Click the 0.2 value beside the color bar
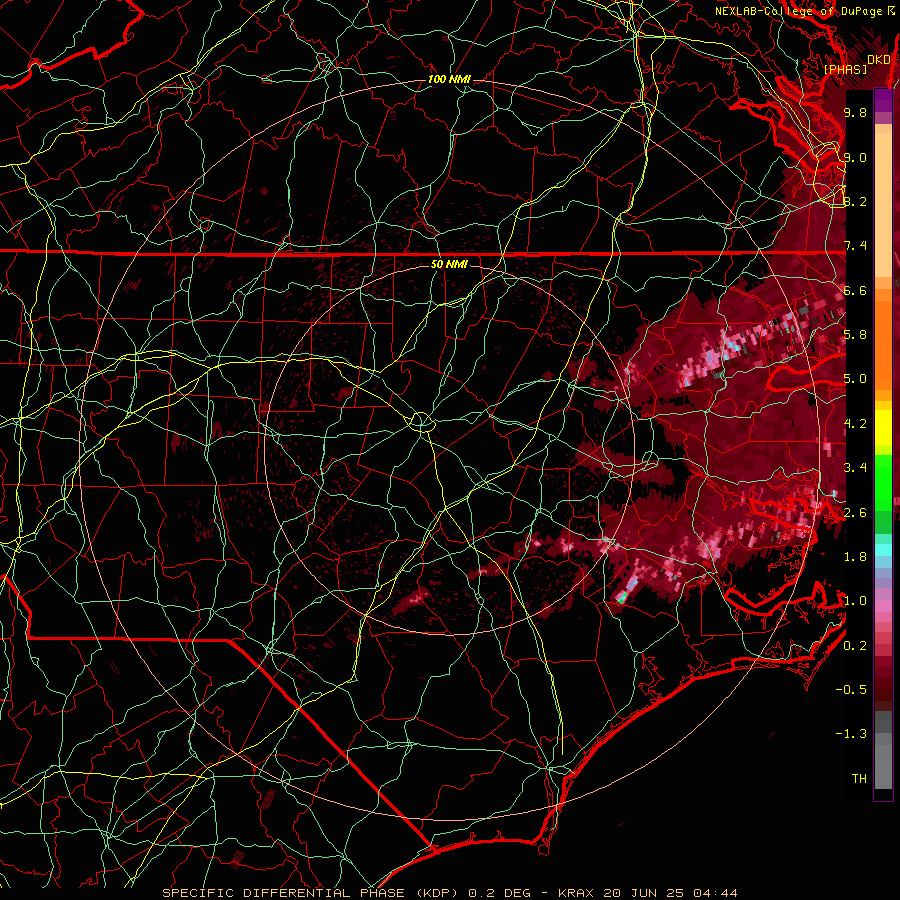Screen dimensions: 900x900 855,645
